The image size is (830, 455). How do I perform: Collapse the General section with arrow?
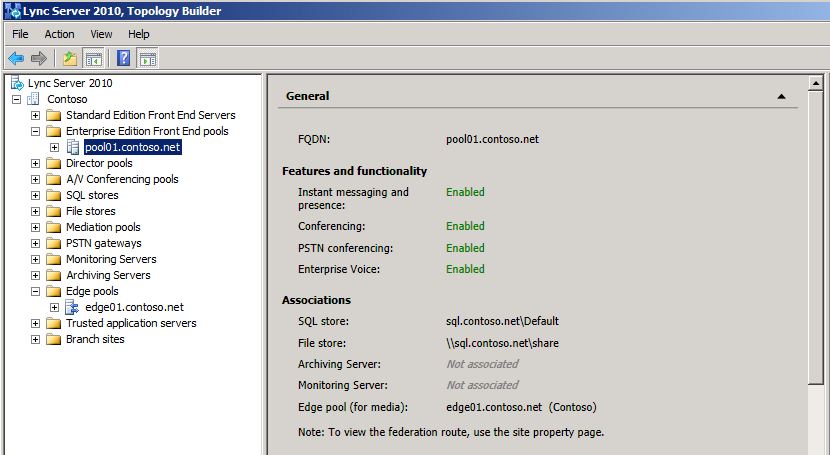(x=781, y=96)
